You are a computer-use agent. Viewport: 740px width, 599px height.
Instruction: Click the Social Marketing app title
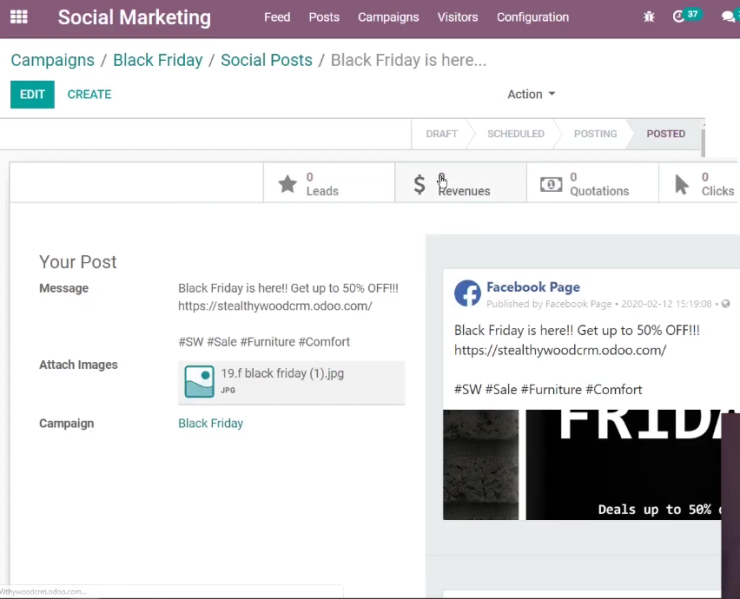coord(134,17)
